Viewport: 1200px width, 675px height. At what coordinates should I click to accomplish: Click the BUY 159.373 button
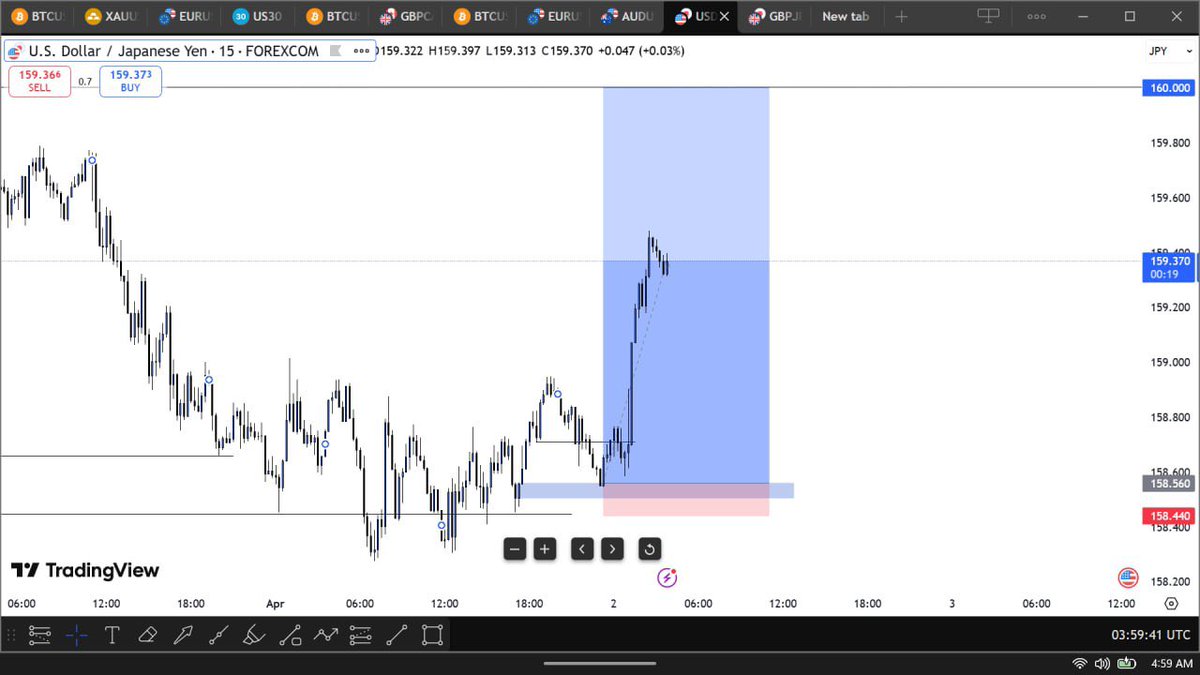coord(130,81)
